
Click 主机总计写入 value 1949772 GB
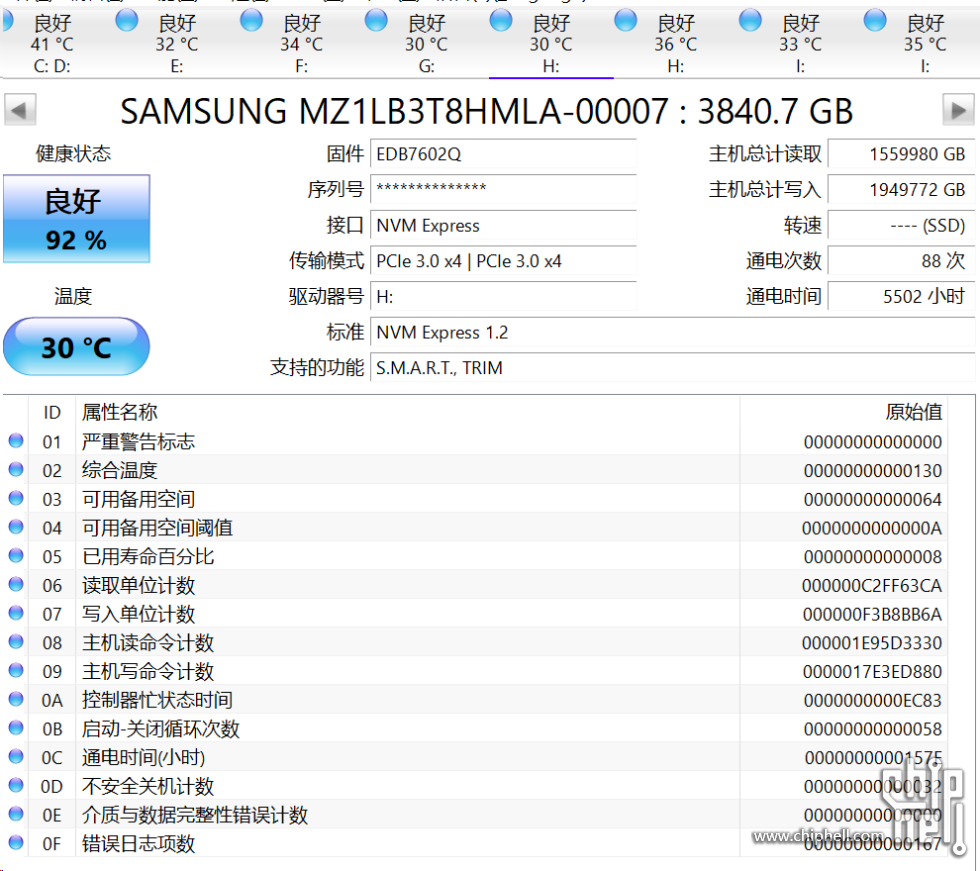point(901,189)
